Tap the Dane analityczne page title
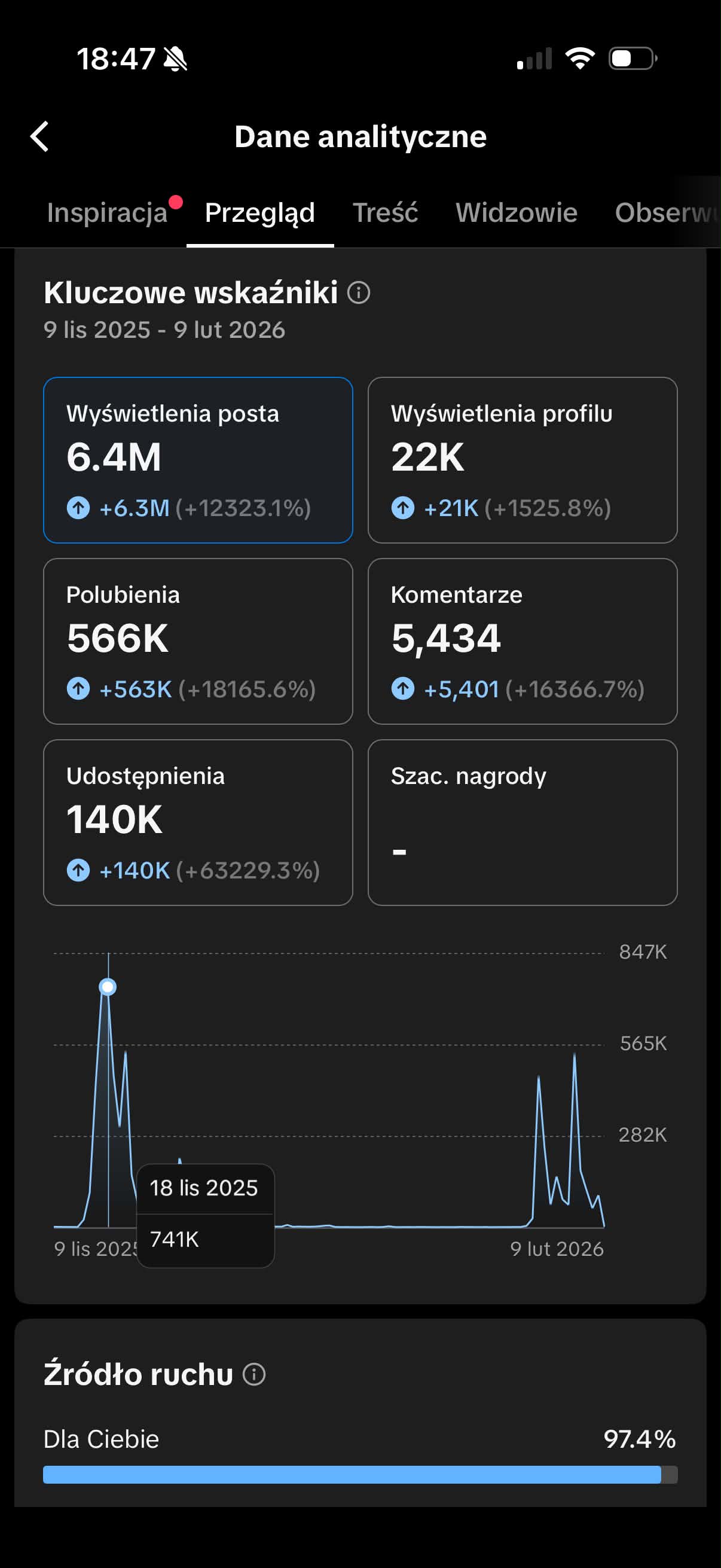721x1568 pixels. point(361,136)
